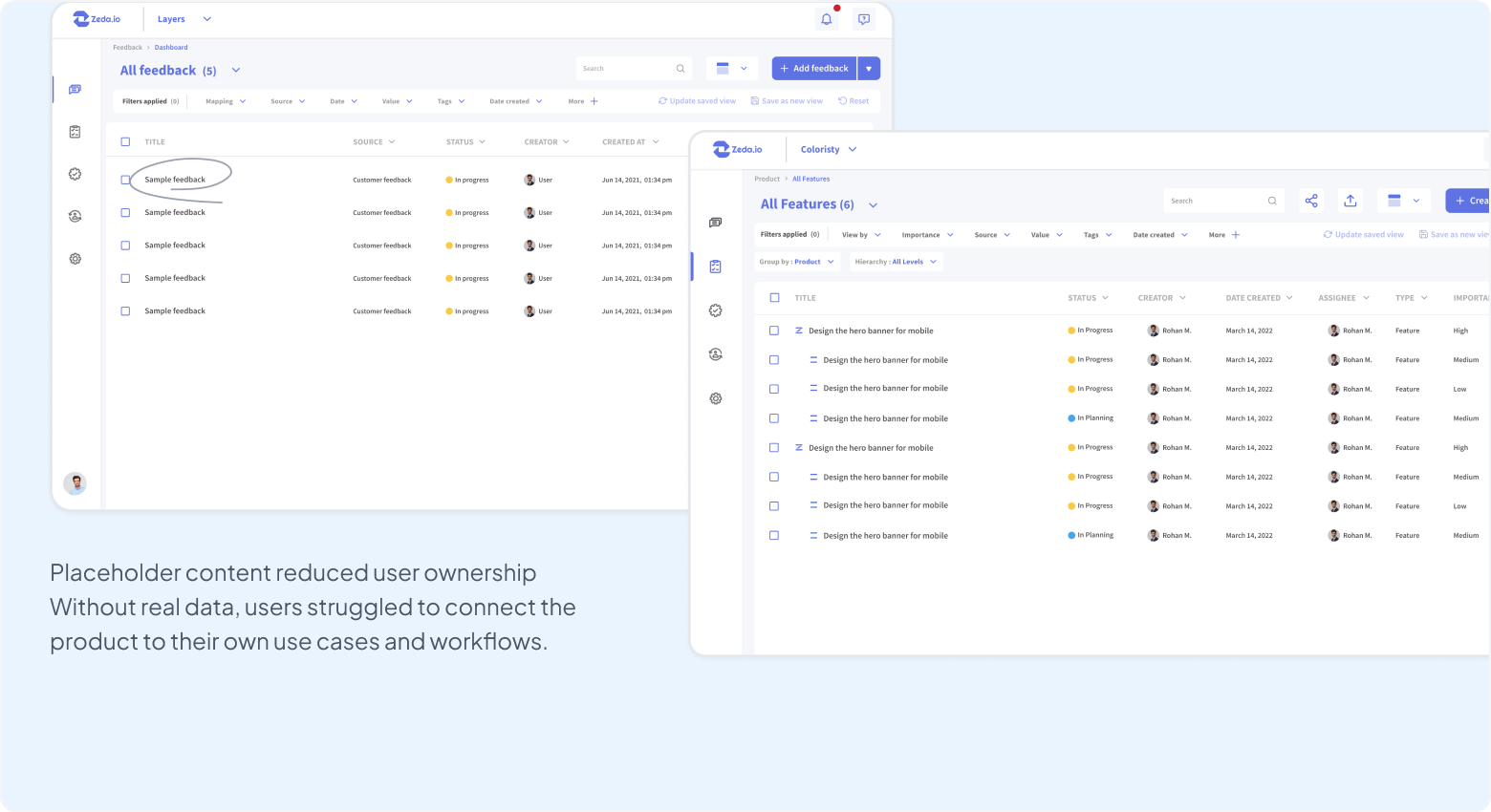Click search magnifier icon in feedback search box
1491x812 pixels.
click(681, 69)
